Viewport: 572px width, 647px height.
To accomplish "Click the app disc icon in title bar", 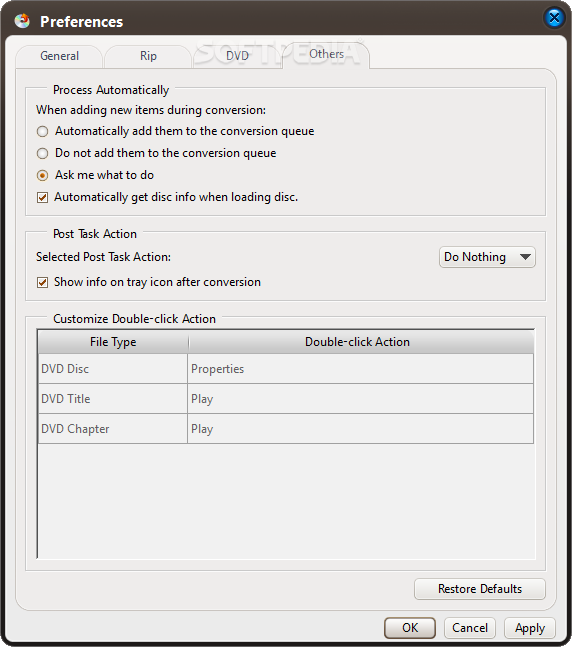I will 22,21.
